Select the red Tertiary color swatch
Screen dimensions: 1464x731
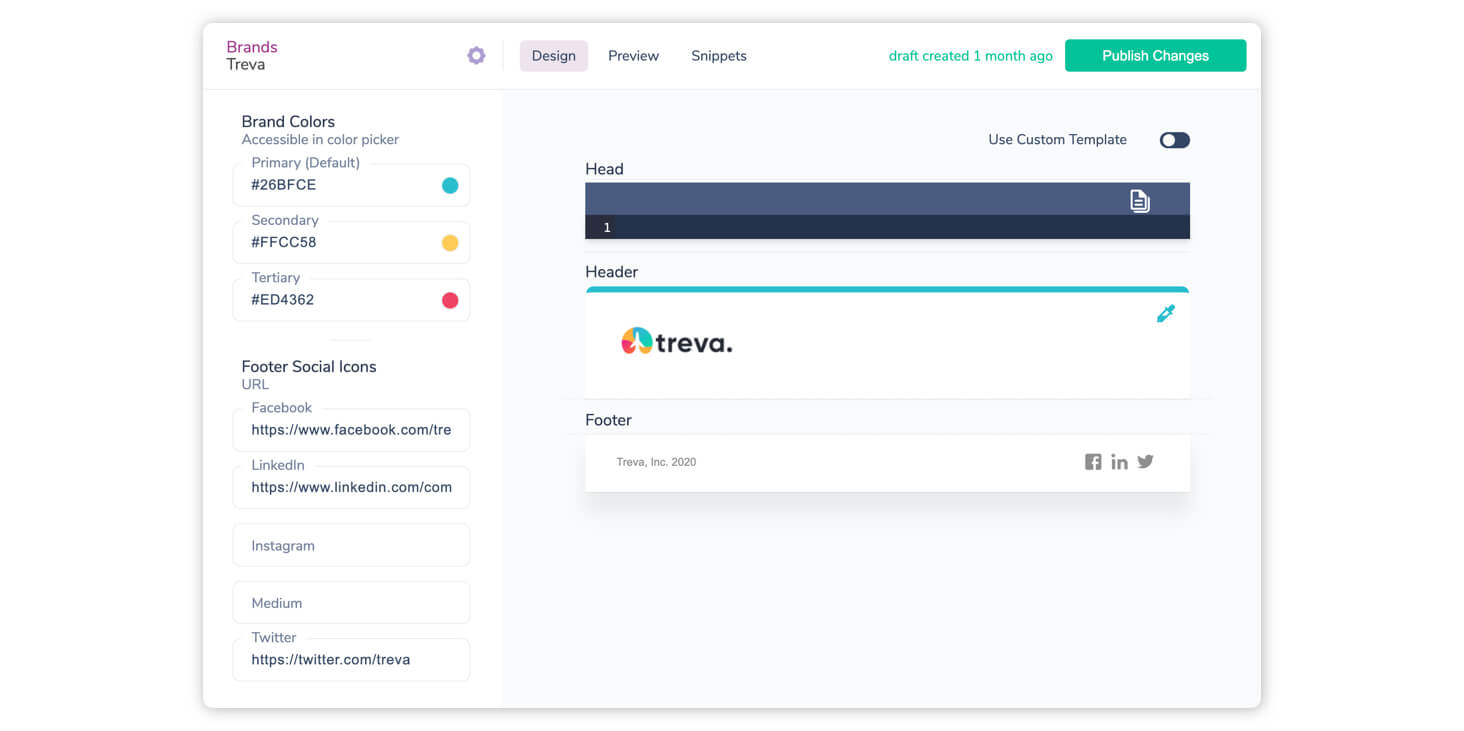click(450, 300)
